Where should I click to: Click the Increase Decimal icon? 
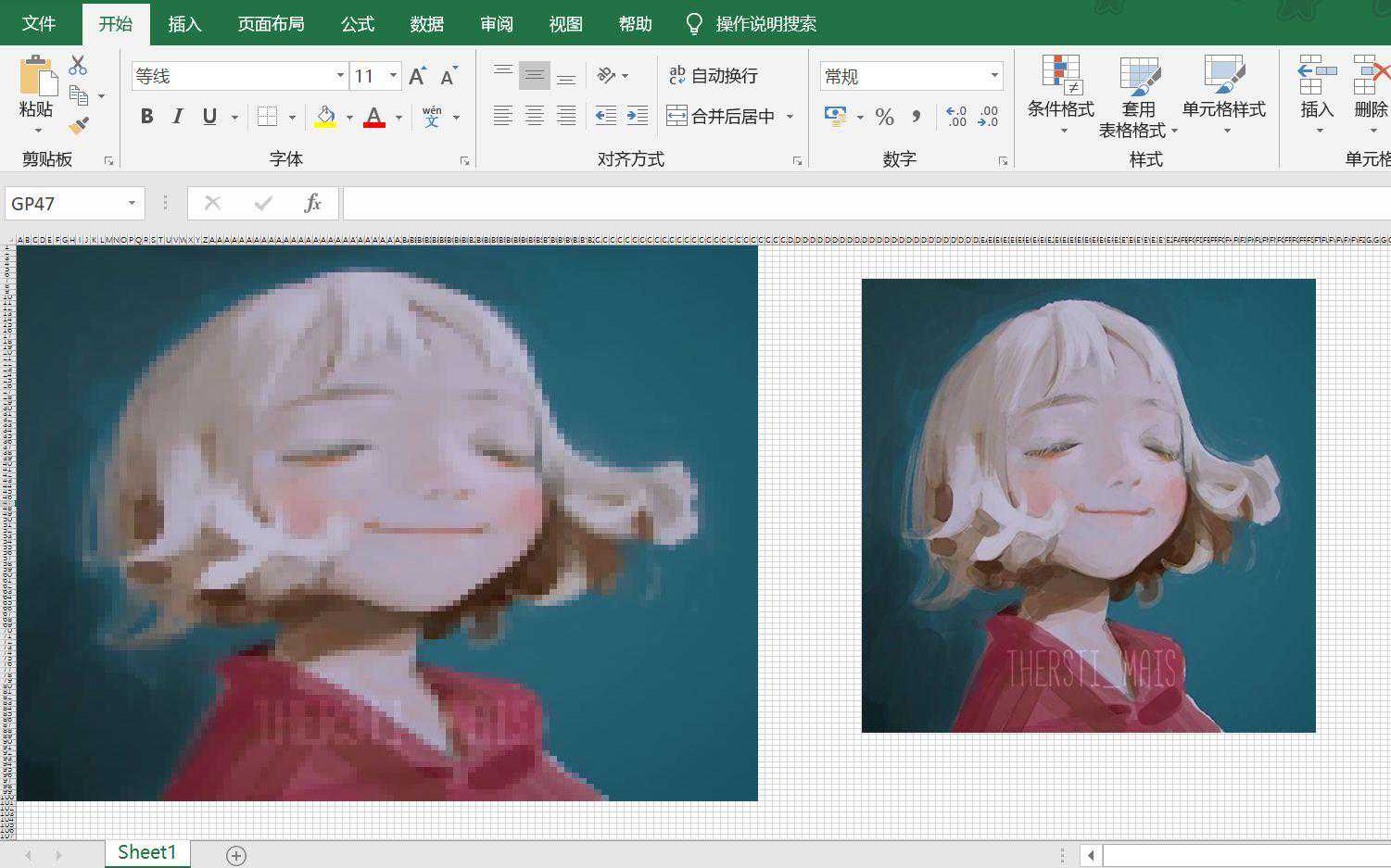pyautogui.click(x=956, y=117)
